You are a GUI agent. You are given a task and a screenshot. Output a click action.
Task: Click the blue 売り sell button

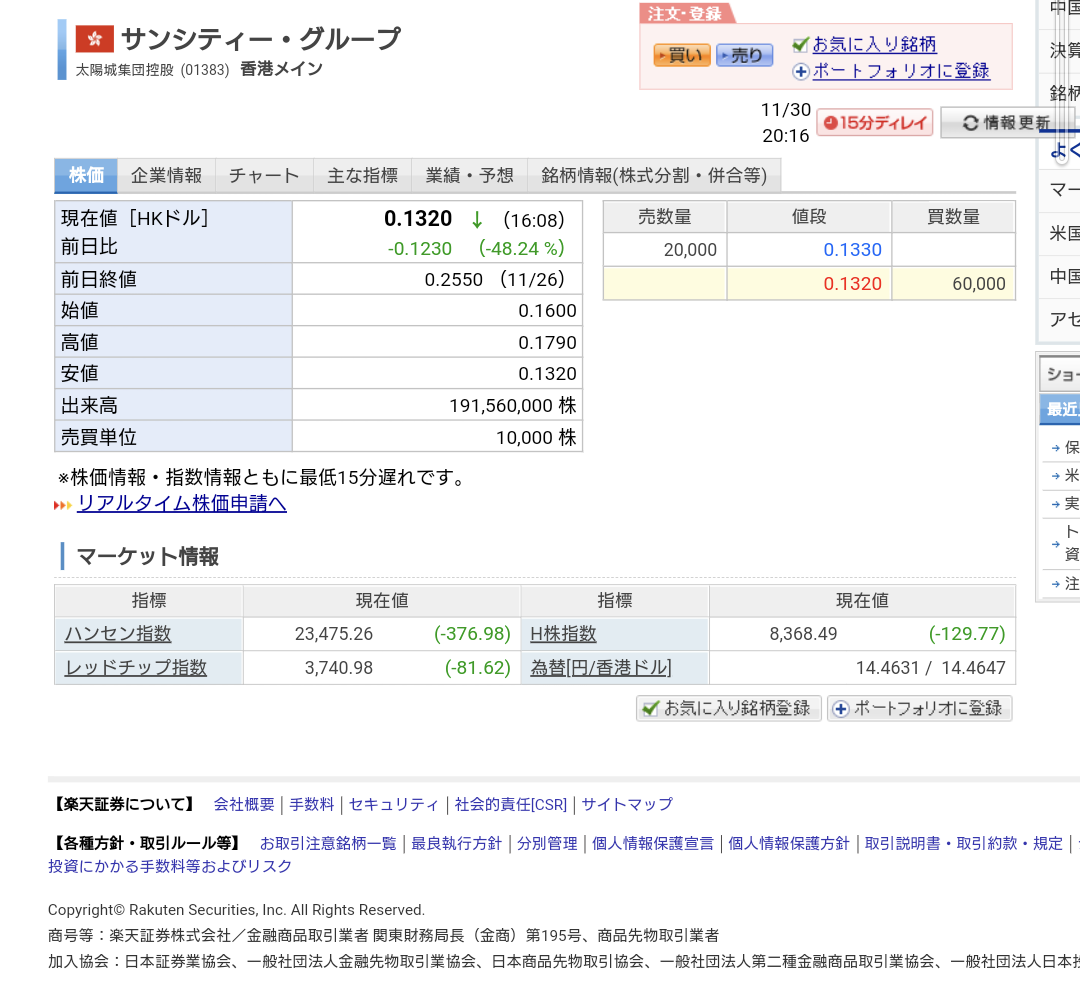pos(744,55)
